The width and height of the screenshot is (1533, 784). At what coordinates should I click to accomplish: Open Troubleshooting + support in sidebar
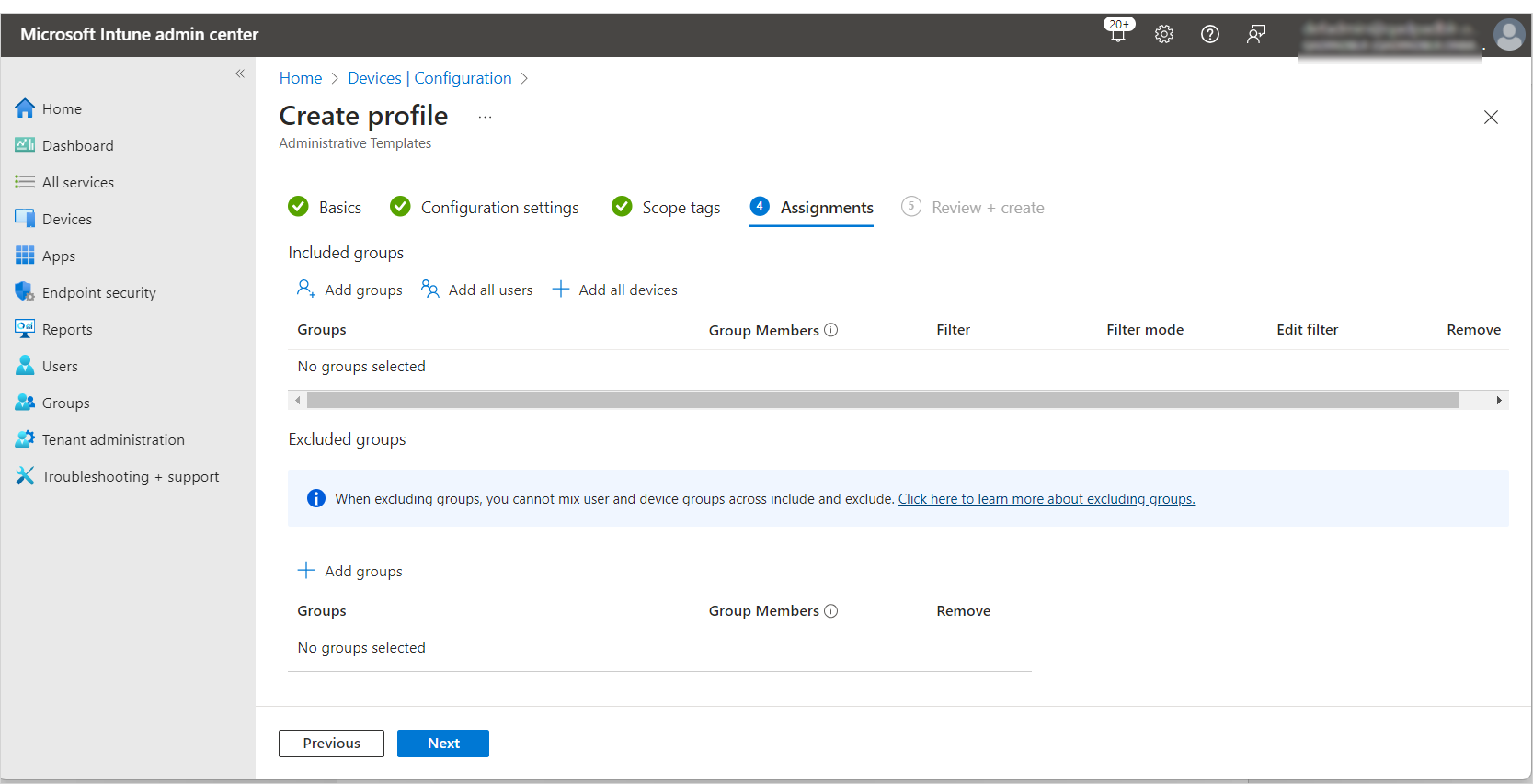[x=130, y=476]
